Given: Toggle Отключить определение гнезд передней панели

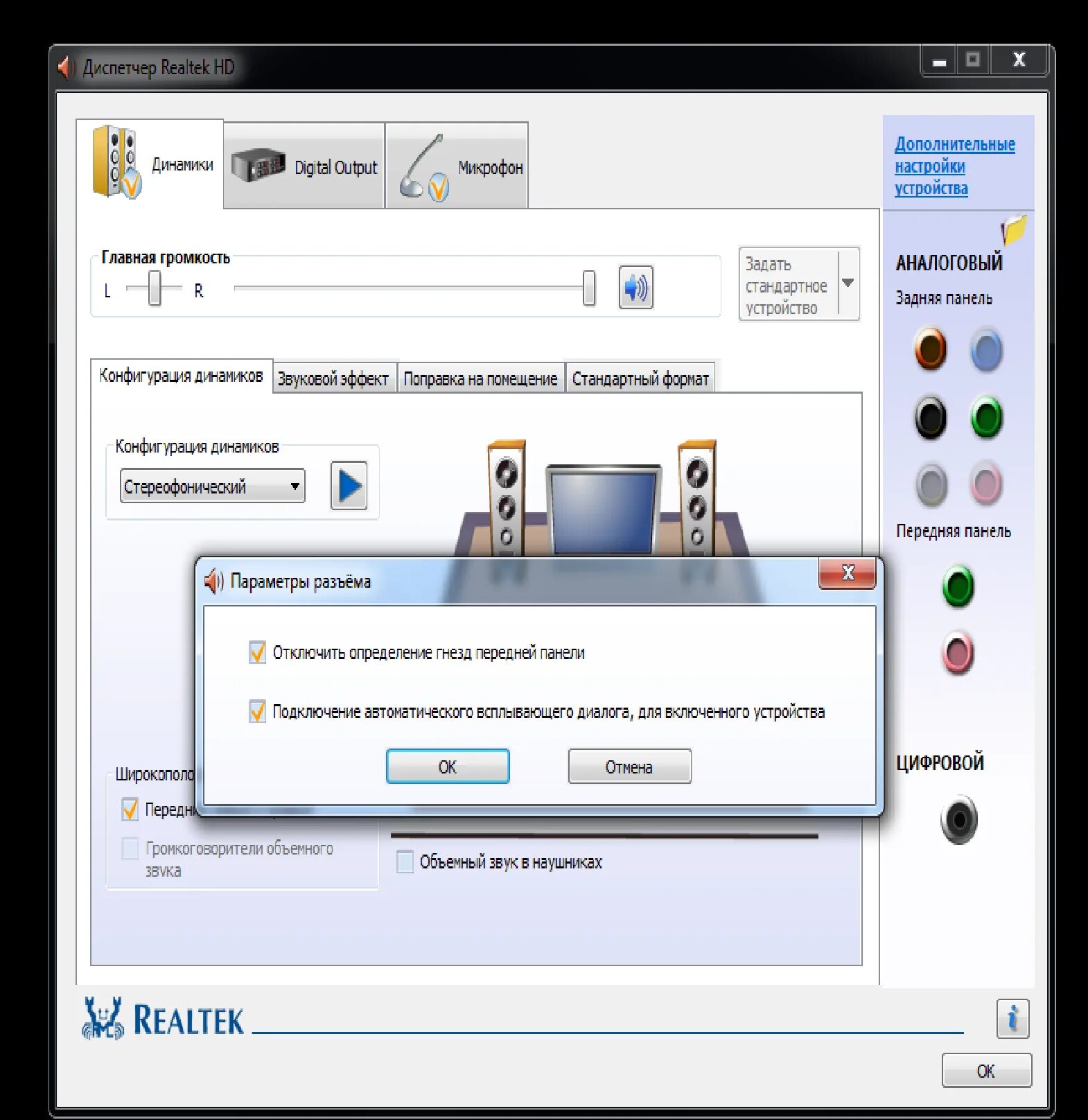Looking at the screenshot, I should pos(257,652).
